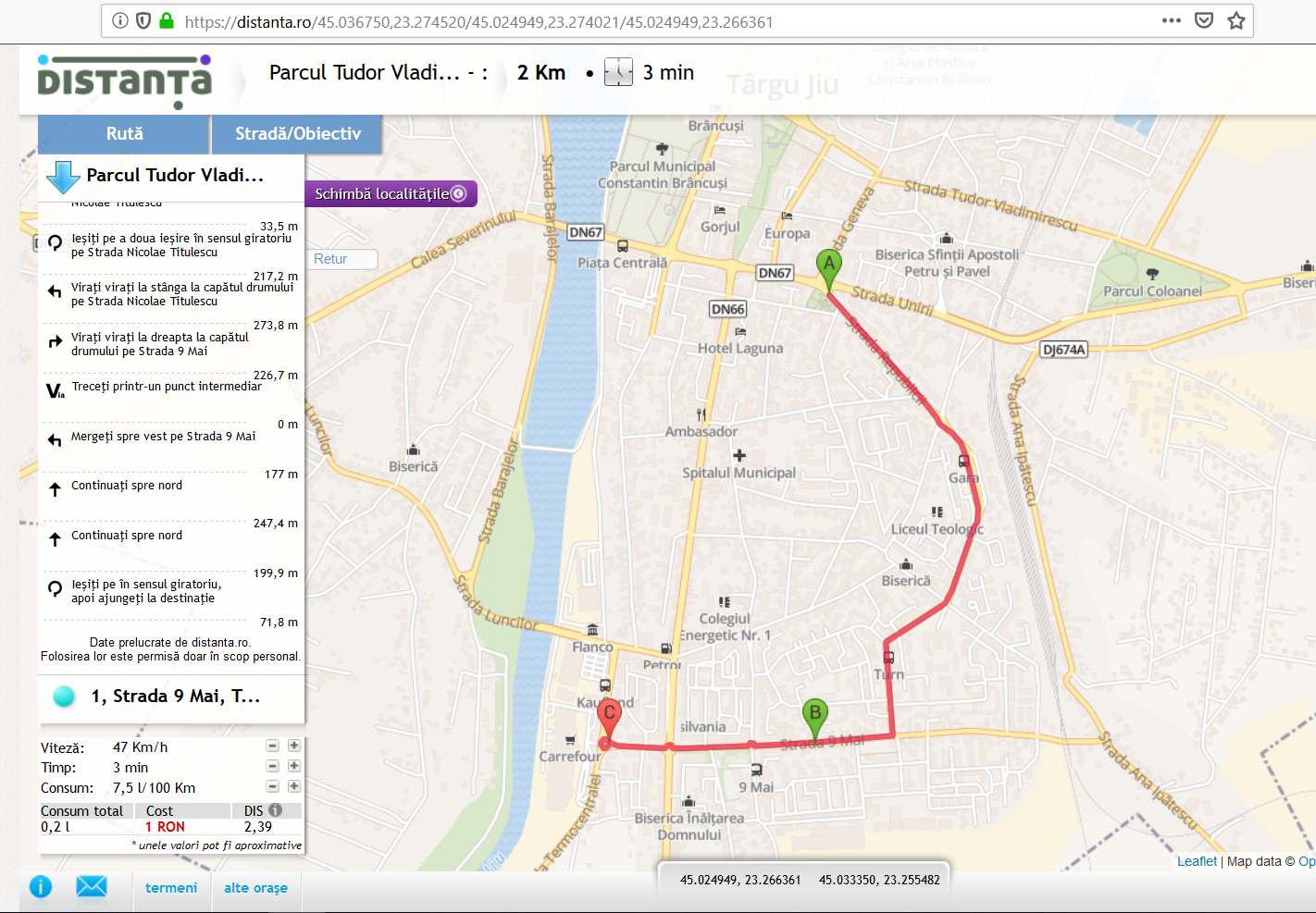Increase Timp with plus button

coord(293,766)
